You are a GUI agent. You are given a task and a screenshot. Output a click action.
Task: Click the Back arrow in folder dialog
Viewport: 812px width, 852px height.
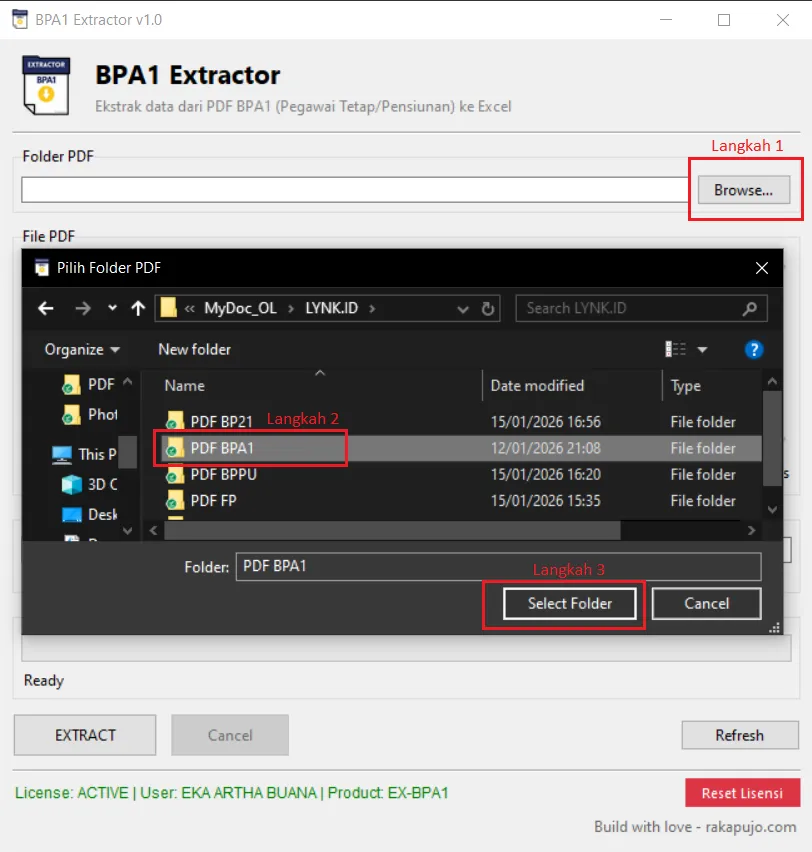(x=45, y=308)
